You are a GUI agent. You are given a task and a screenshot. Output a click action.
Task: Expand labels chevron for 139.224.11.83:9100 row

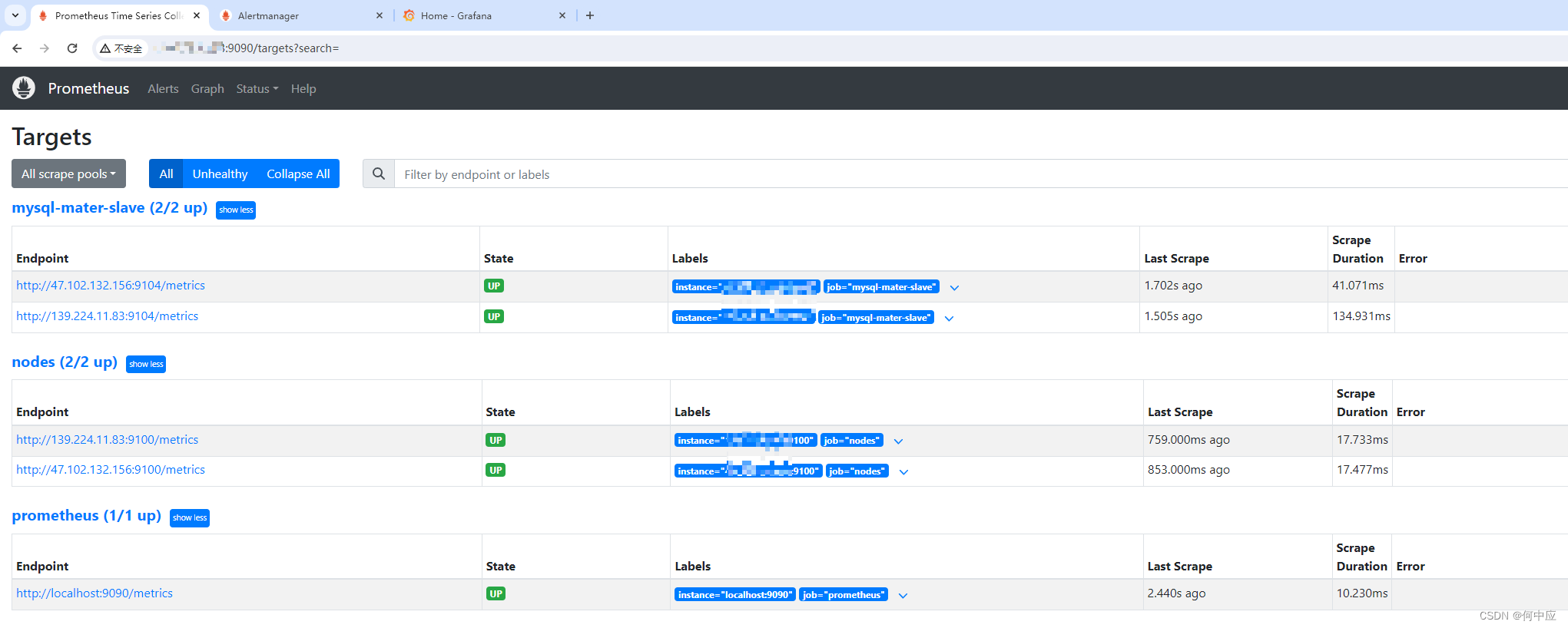coord(898,441)
